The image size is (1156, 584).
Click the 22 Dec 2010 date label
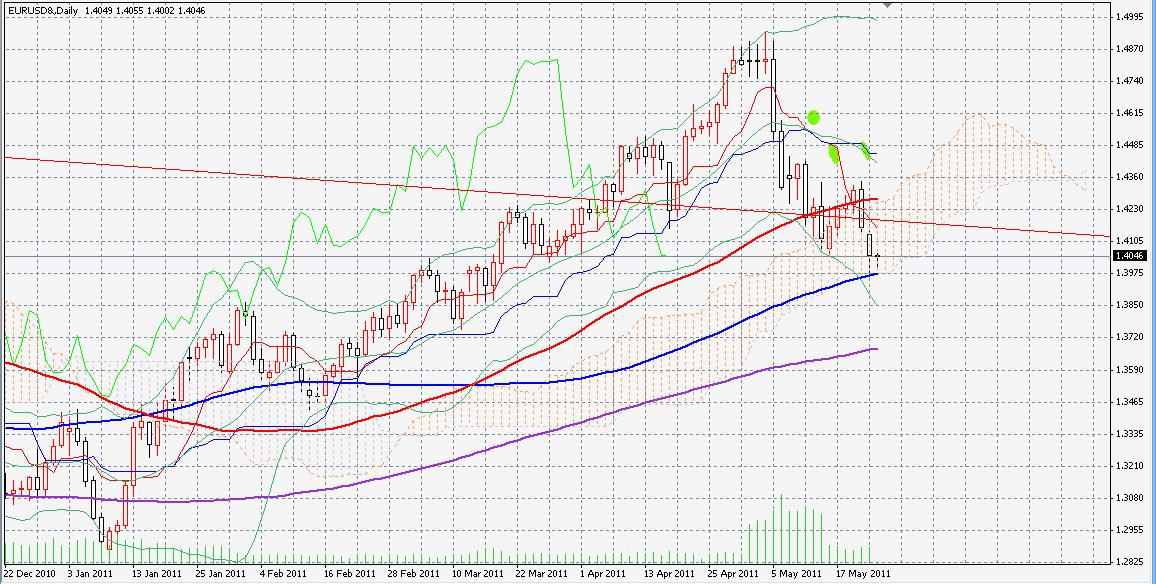click(x=30, y=574)
